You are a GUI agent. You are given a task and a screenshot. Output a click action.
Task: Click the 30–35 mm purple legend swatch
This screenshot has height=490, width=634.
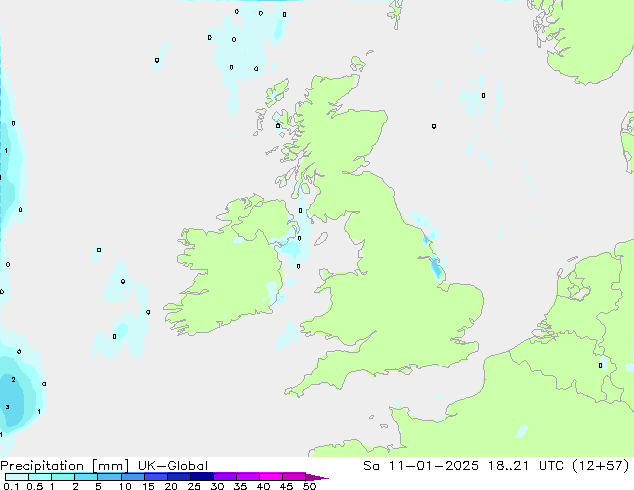click(225, 477)
